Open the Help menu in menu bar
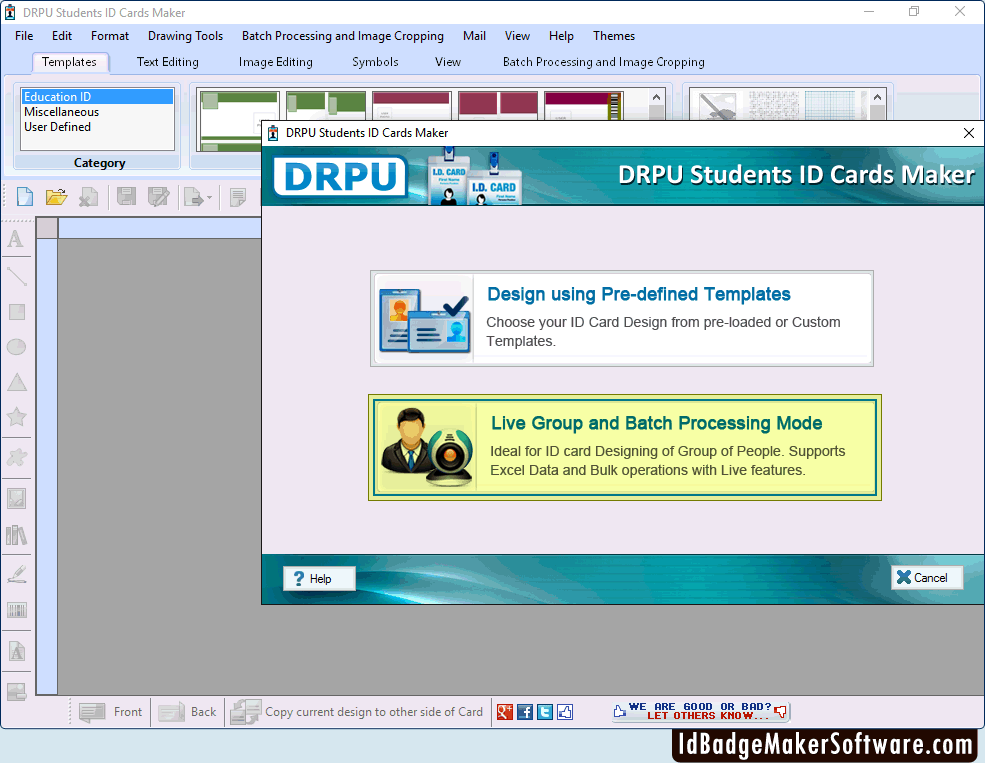Image resolution: width=985 pixels, height=763 pixels. point(561,36)
